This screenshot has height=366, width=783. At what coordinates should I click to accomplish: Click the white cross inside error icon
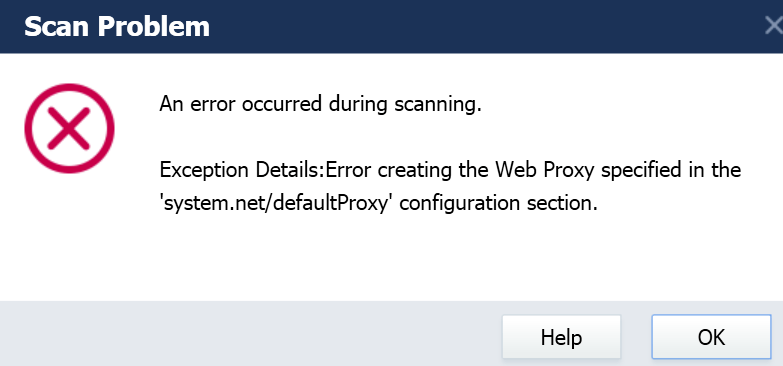tap(69, 128)
